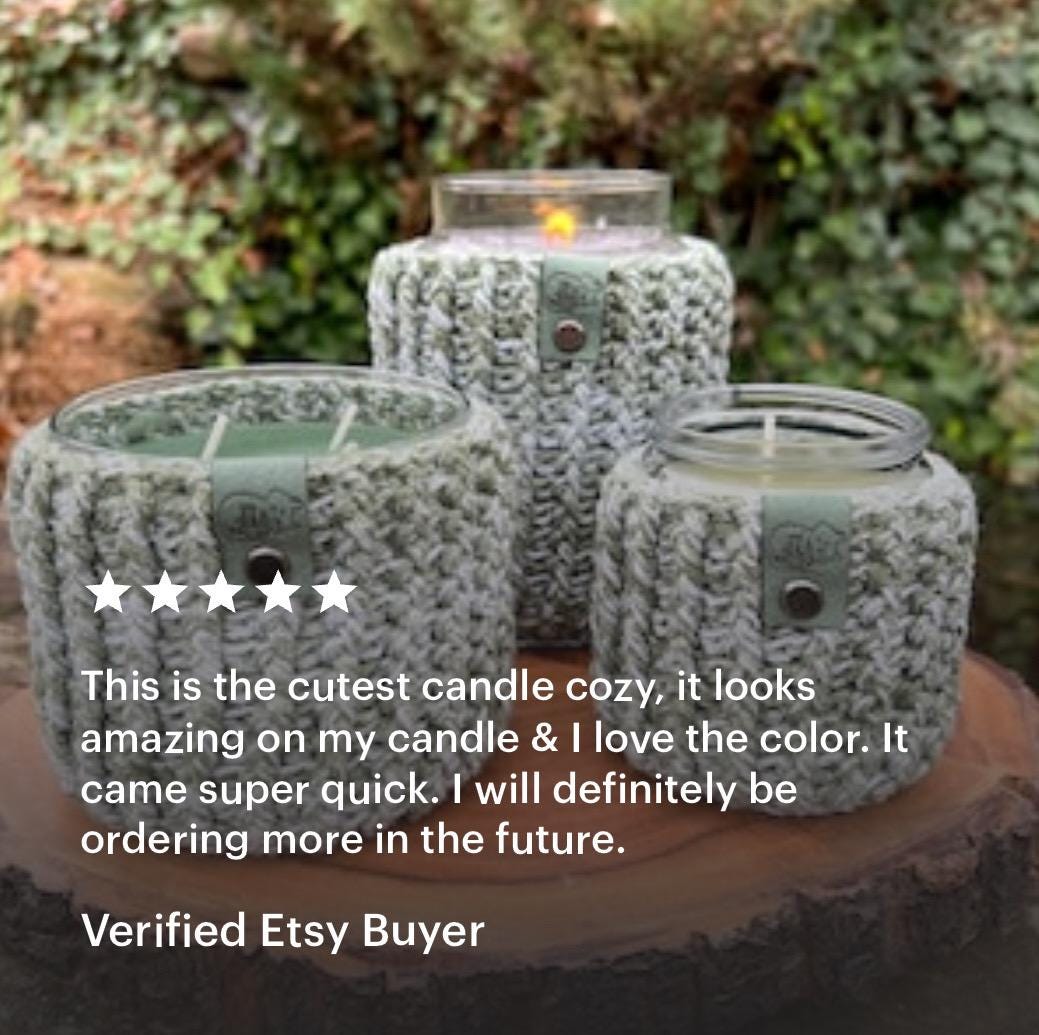
Task: Click the left wick in wide green candle
Action: (x=215, y=437)
